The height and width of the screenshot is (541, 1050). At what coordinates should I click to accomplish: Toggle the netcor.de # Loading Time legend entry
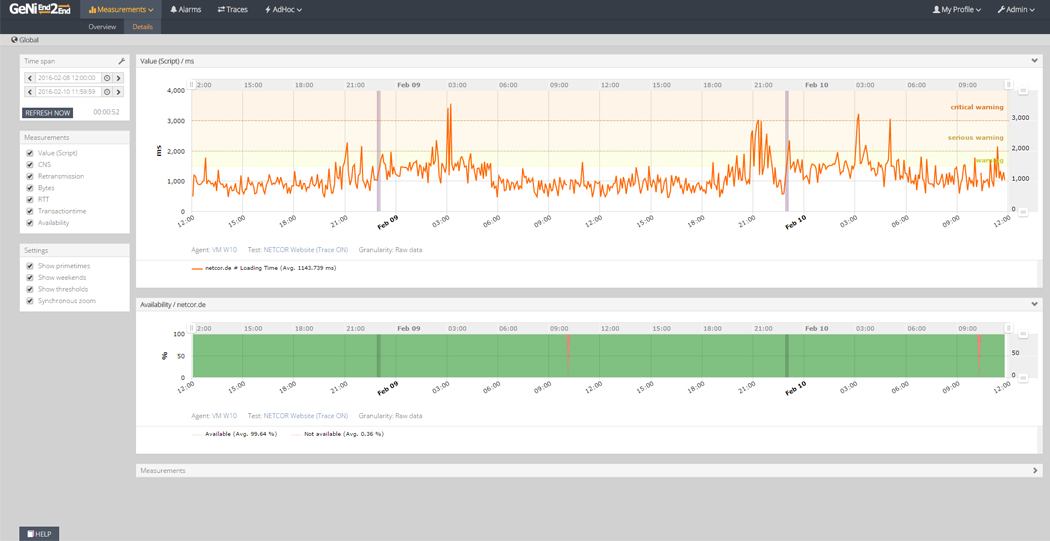(264, 268)
